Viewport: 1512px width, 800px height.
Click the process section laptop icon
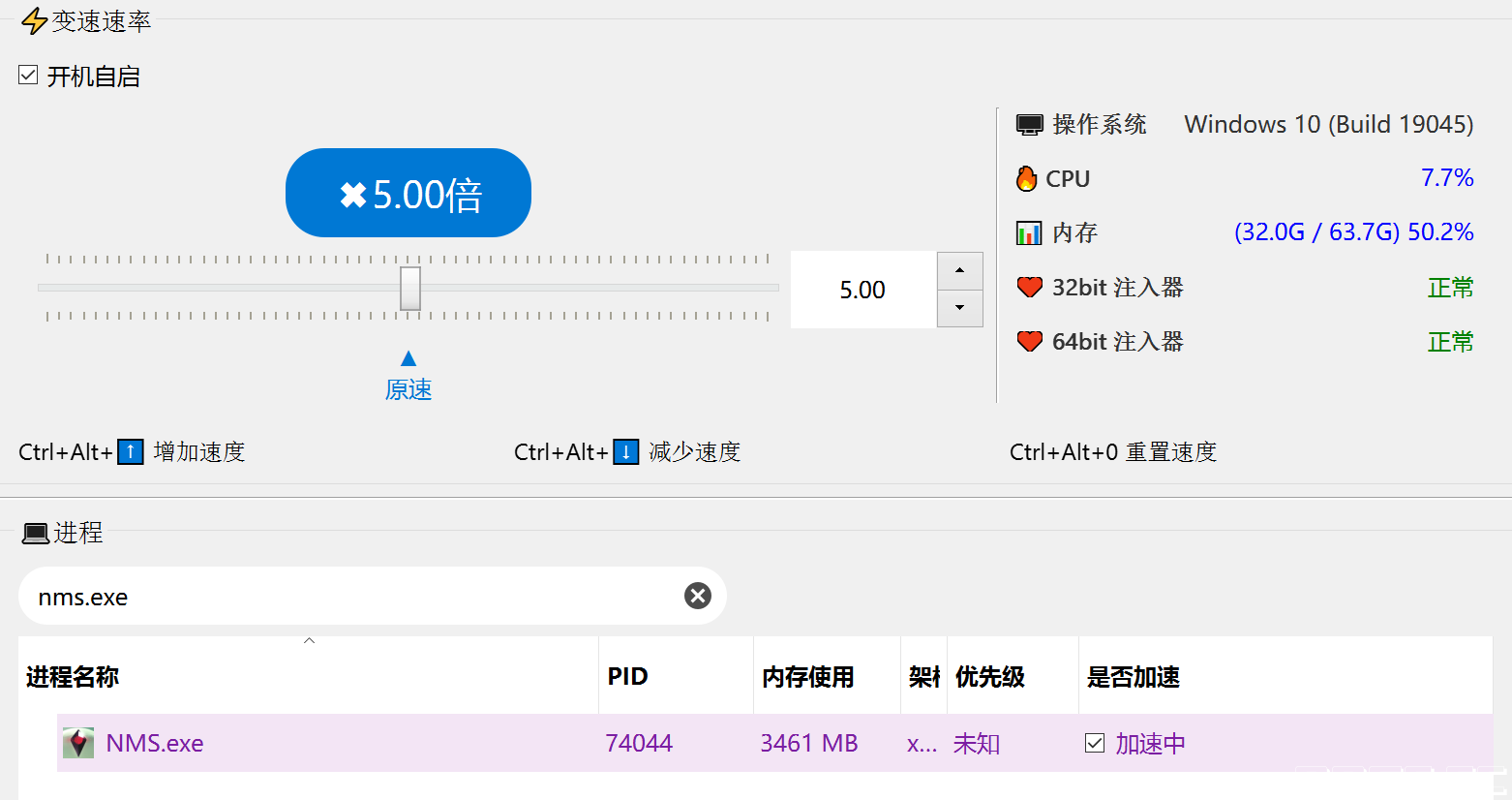click(36, 534)
